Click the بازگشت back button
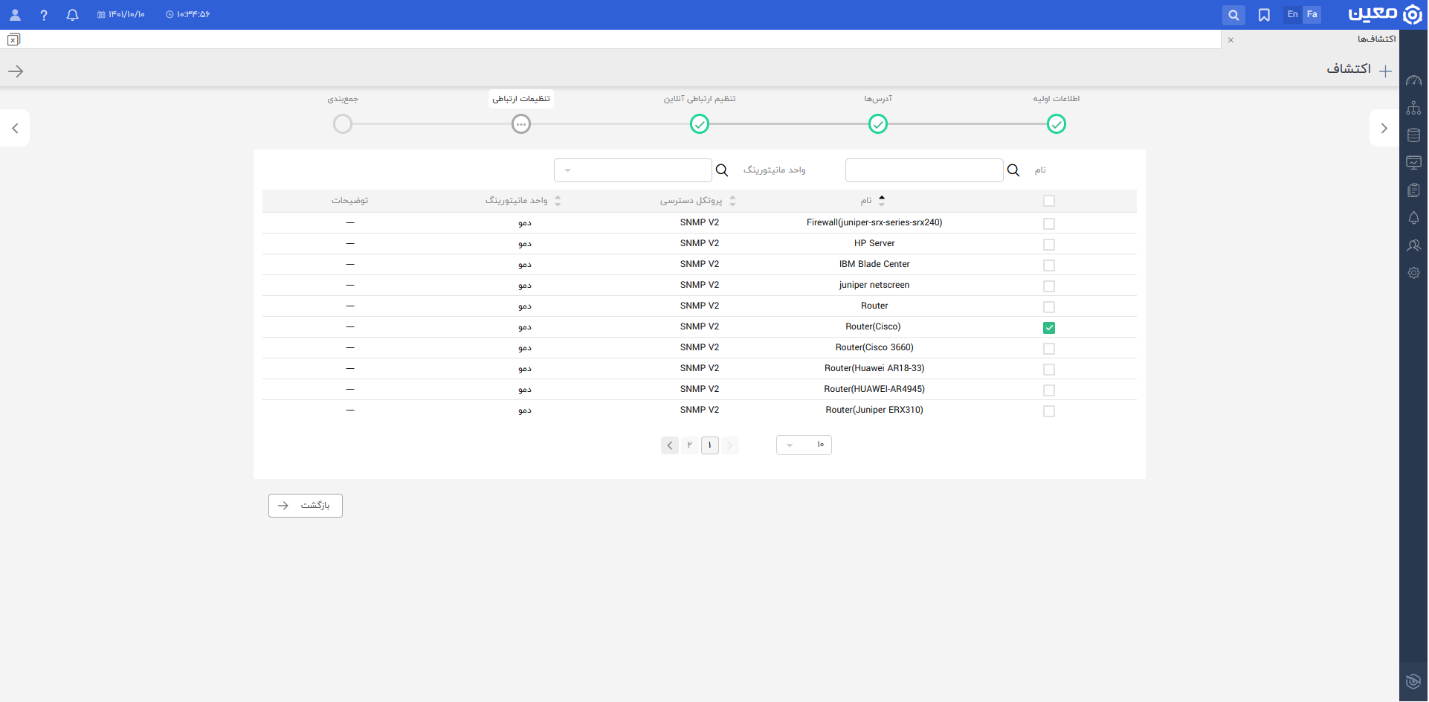The image size is (1429, 702). (305, 506)
